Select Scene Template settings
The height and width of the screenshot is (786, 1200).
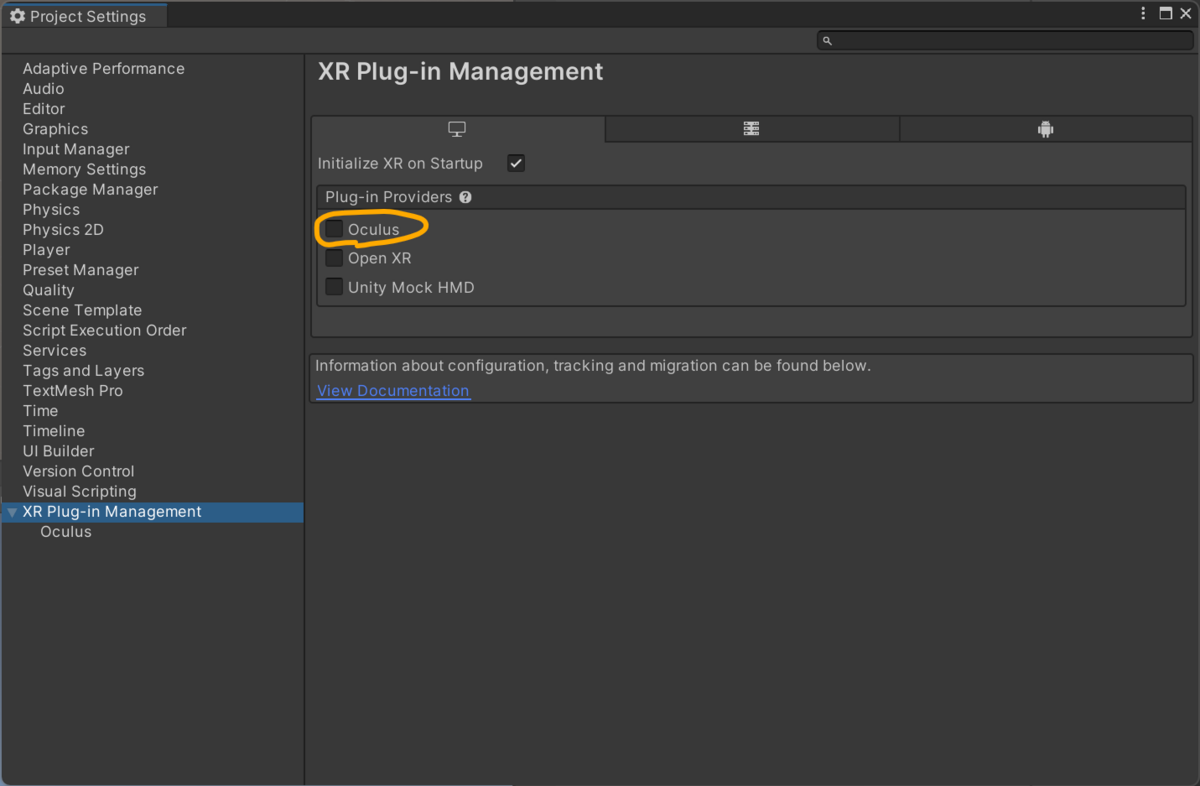point(82,310)
